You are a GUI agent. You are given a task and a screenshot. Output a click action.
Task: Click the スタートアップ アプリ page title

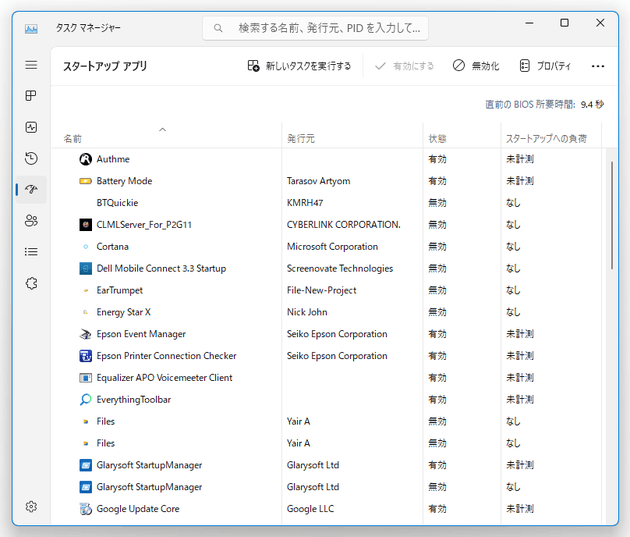pyautogui.click(x=105, y=66)
